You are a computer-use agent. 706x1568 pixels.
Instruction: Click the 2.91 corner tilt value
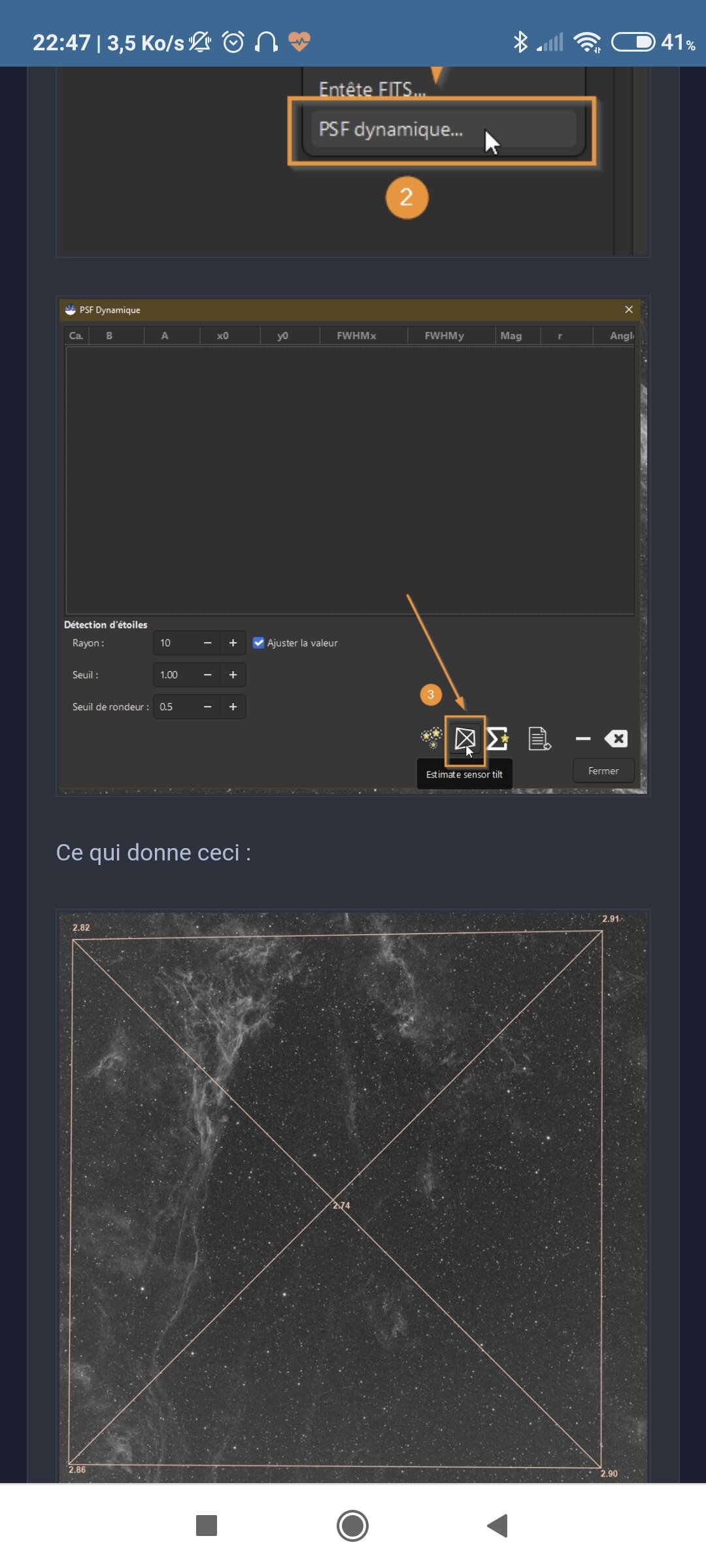[611, 919]
